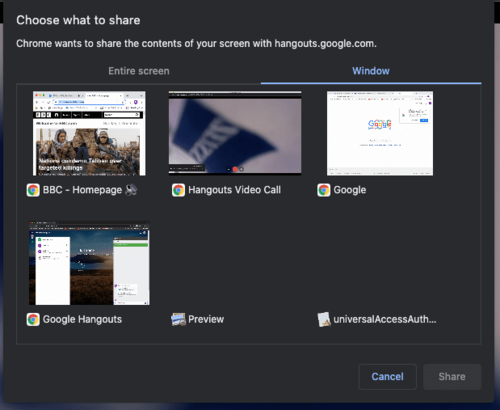Choose the Google Hangouts window thumbnail
The height and width of the screenshot is (410, 500).
(89, 263)
